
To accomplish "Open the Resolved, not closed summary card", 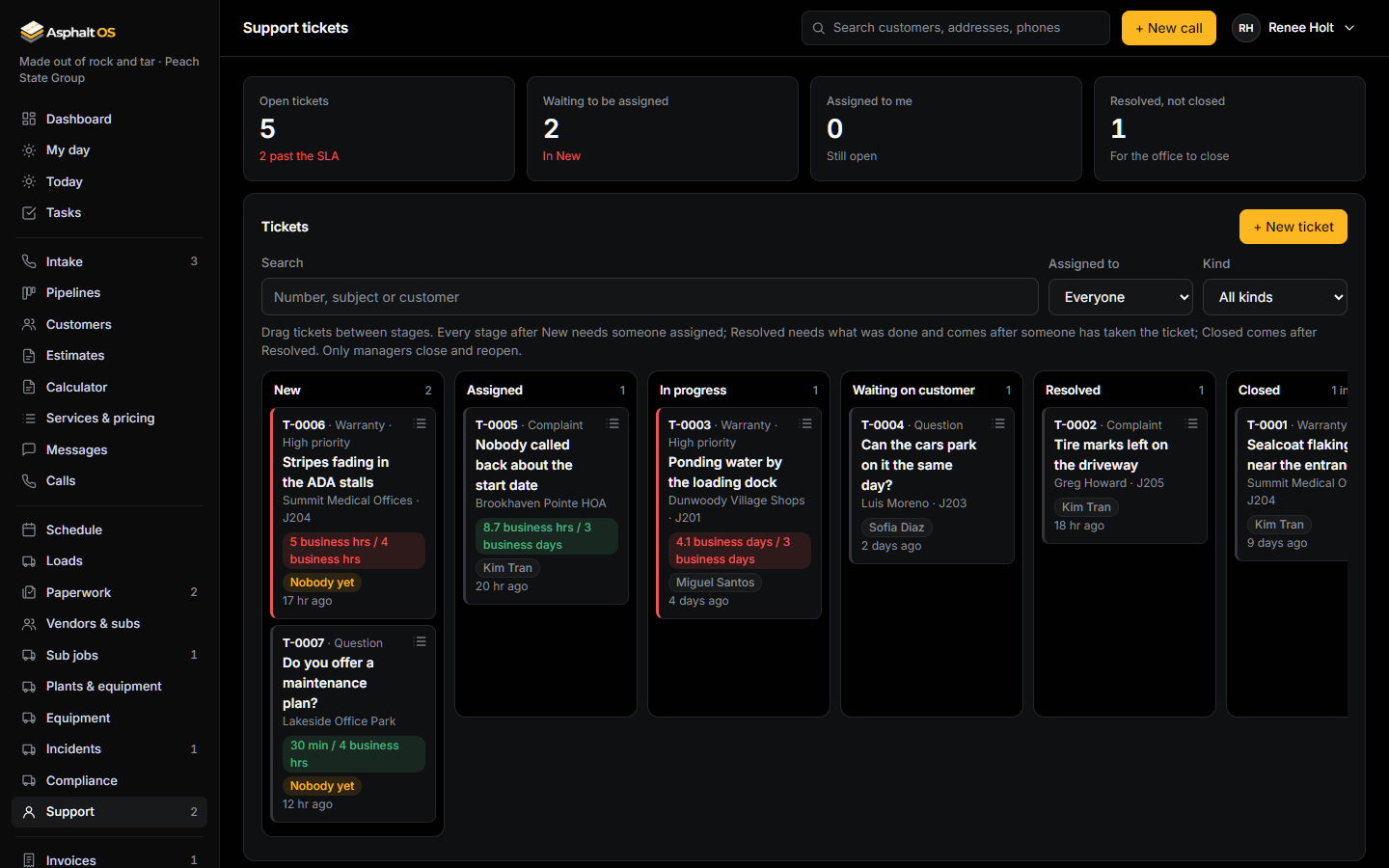I will [1230, 129].
